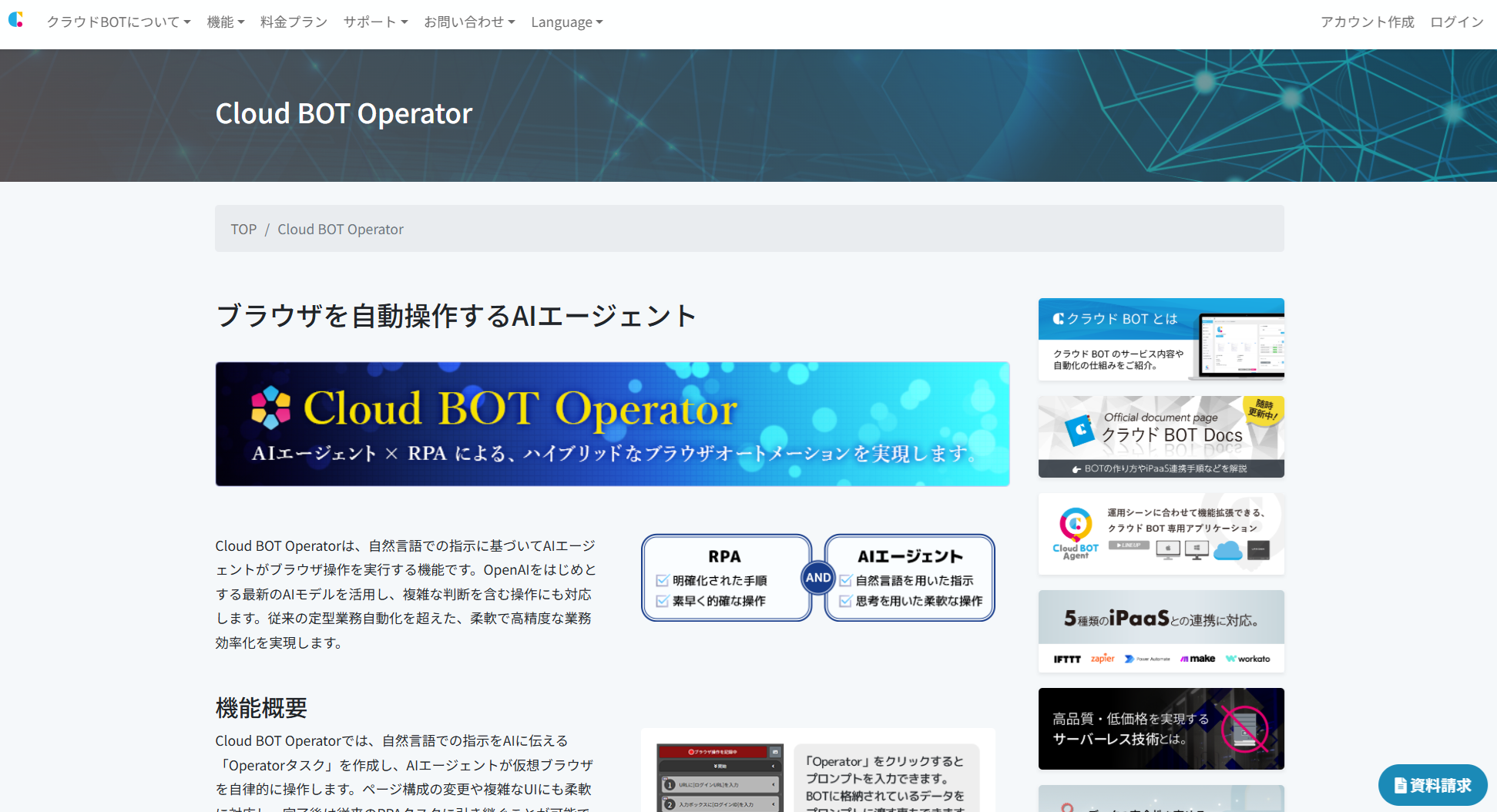Click the ブラウザを自動操作するAIエージェント heading

click(x=456, y=316)
